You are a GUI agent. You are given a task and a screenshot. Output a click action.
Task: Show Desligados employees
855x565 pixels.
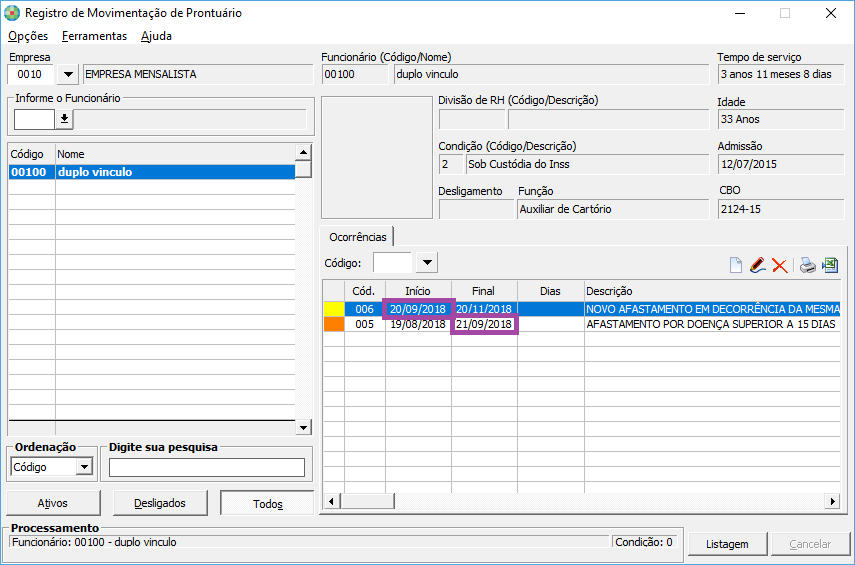(160, 503)
